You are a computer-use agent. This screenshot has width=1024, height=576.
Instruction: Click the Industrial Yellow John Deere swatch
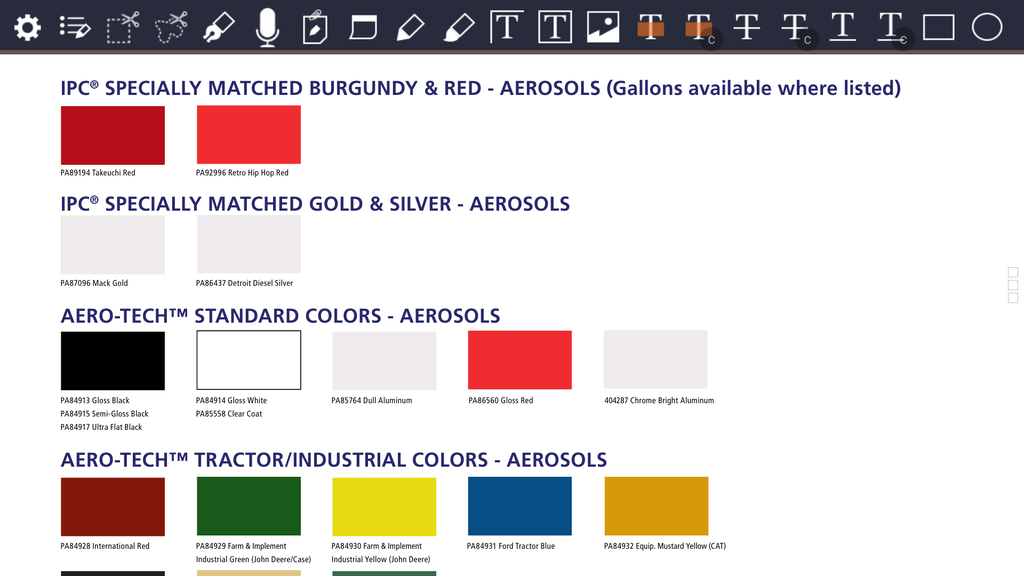tap(384, 507)
